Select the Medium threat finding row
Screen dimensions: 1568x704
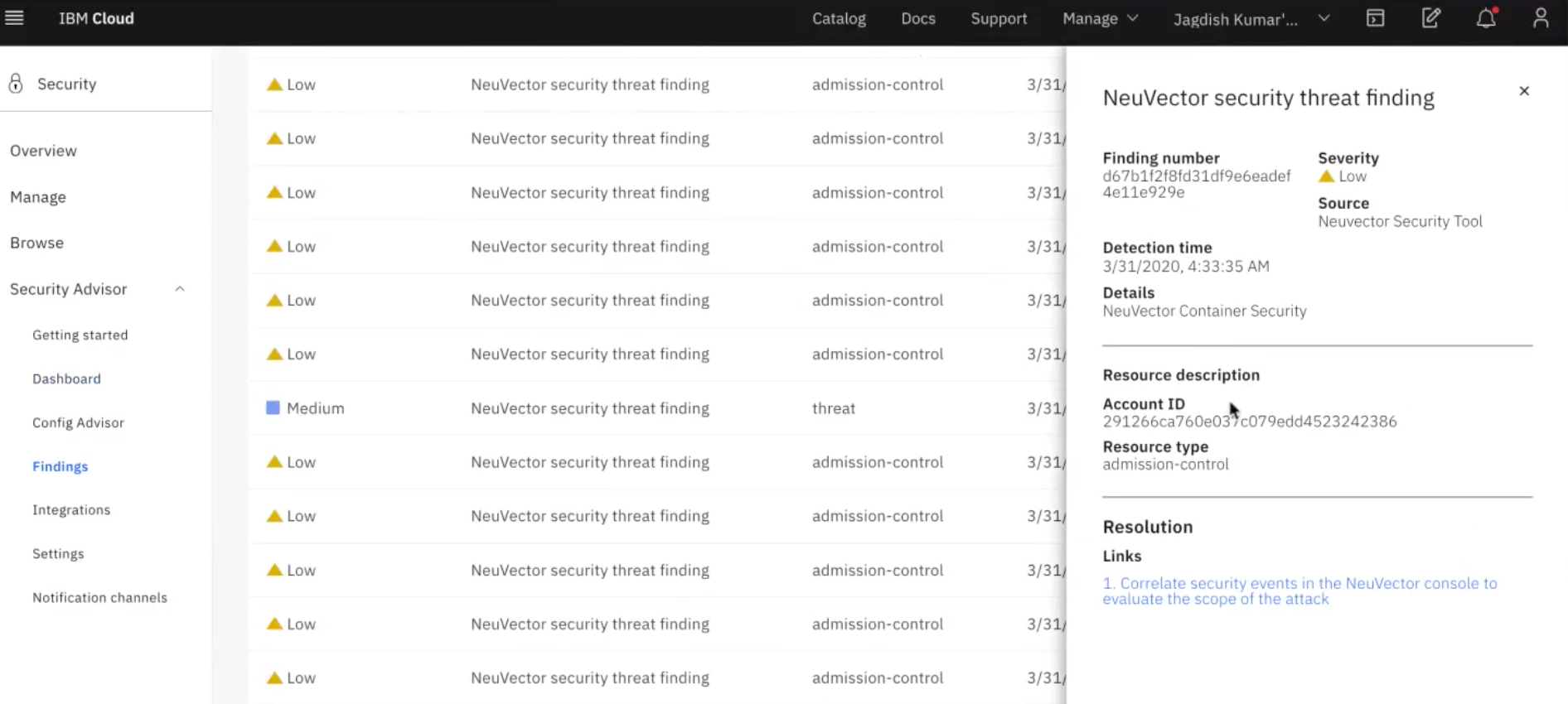click(x=589, y=408)
